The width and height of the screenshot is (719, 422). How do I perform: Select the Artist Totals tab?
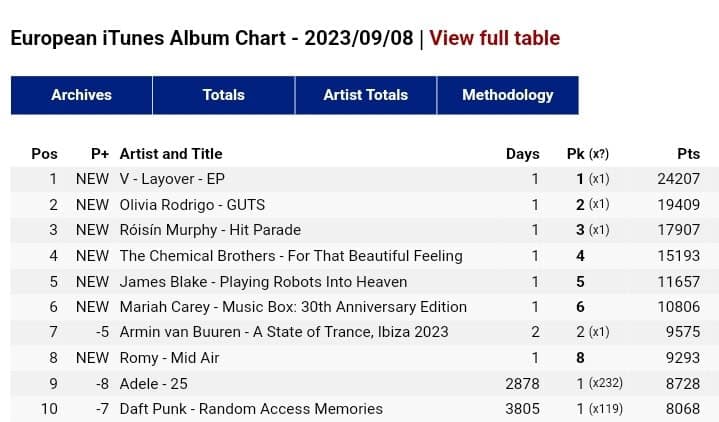(x=365, y=95)
